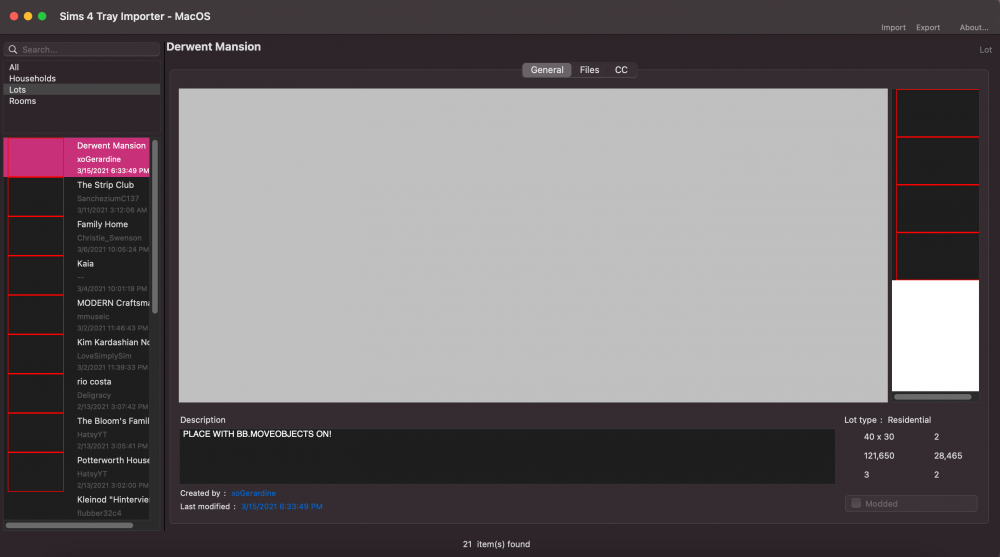Open creator link xoGerardine
The image size is (1000, 557).
253,493
